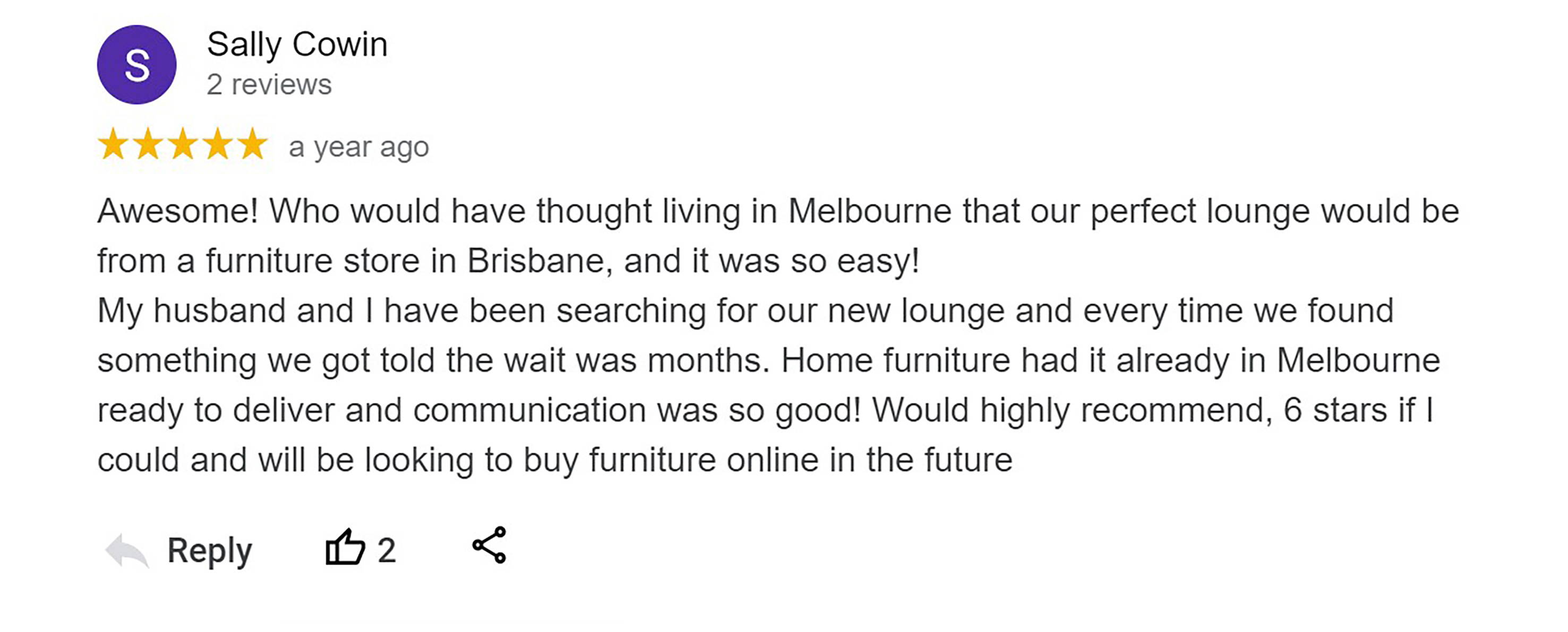Click the like count number 2
This screenshot has width=1568, height=632.
pyautogui.click(x=387, y=550)
